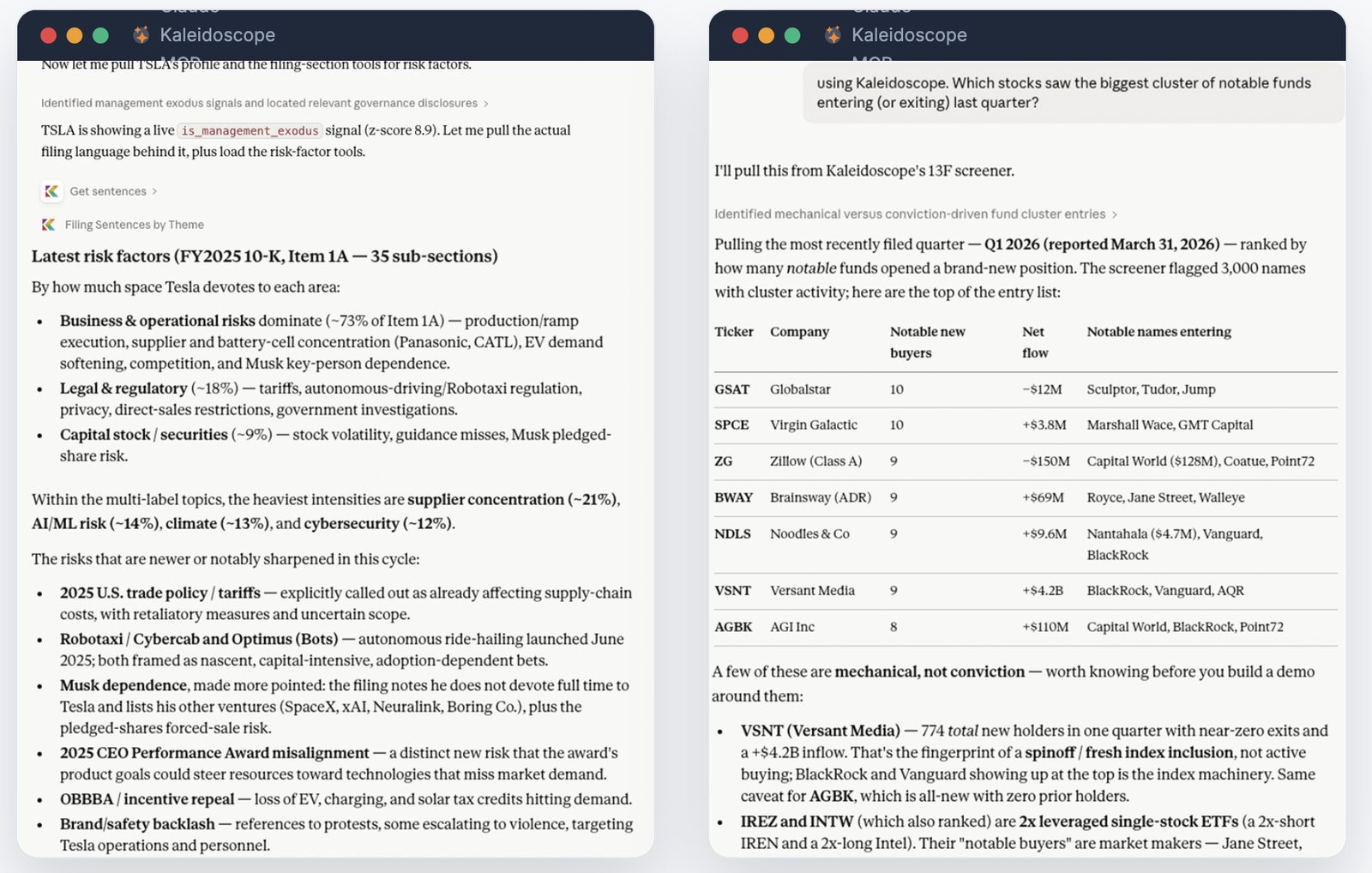
Task: Select the GSAT ticker cell
Action: (731, 389)
